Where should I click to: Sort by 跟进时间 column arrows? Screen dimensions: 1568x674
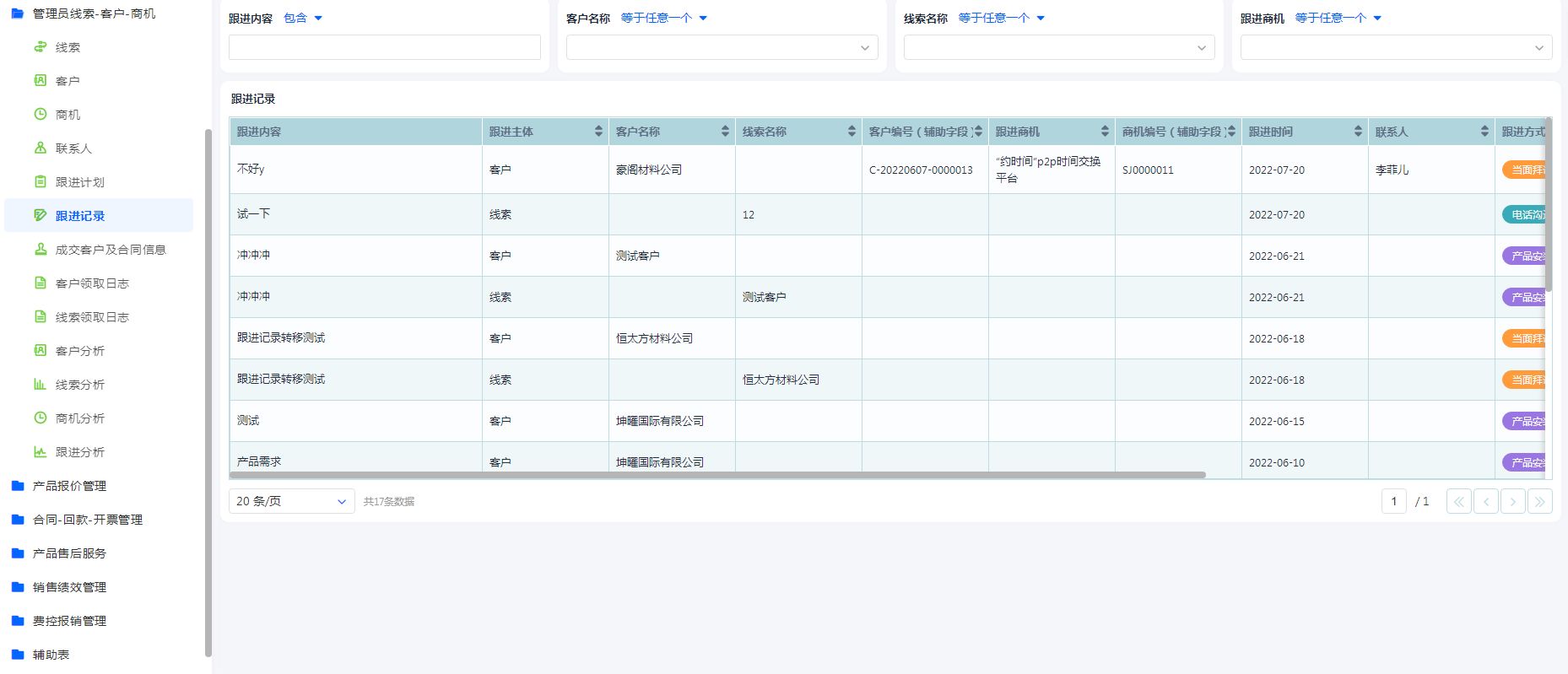pyautogui.click(x=1358, y=132)
